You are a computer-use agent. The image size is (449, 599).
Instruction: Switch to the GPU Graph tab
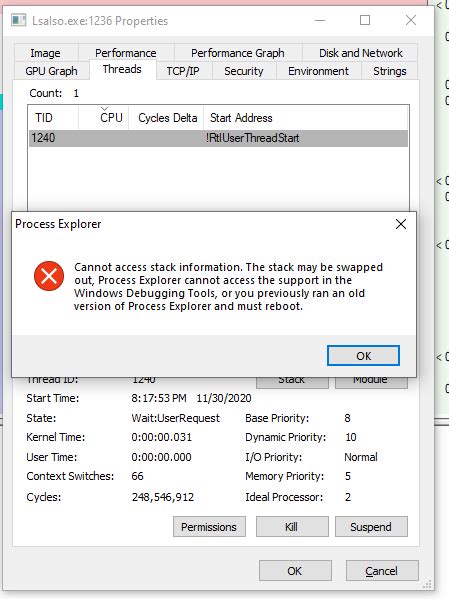point(52,71)
